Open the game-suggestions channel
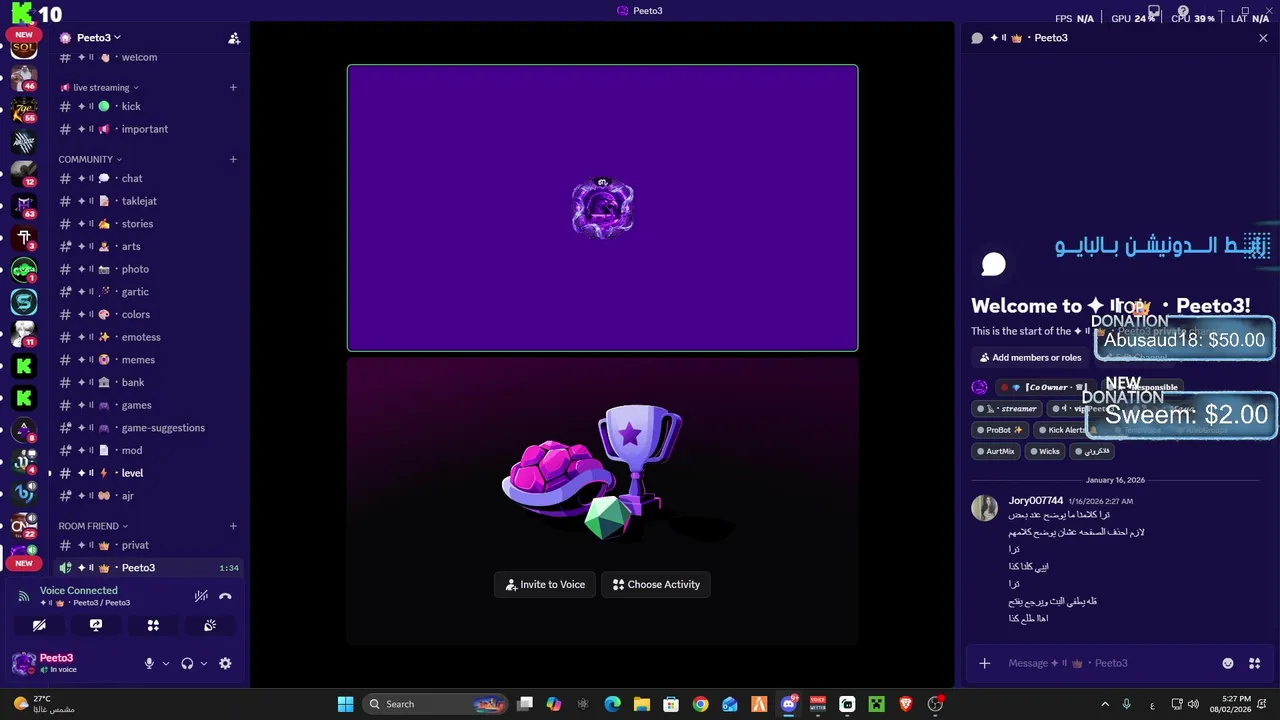Screen dimensions: 1280x720 pos(148,428)
